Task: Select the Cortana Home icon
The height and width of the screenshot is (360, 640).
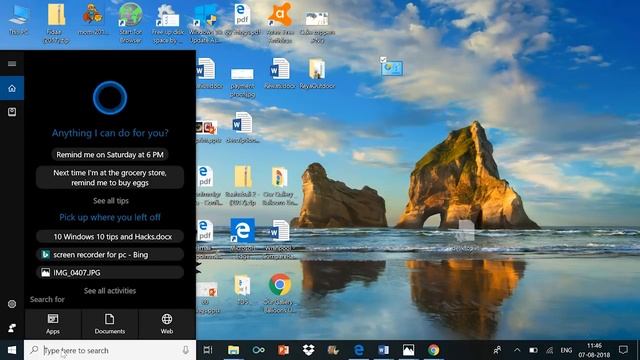Action: pyautogui.click(x=12, y=88)
